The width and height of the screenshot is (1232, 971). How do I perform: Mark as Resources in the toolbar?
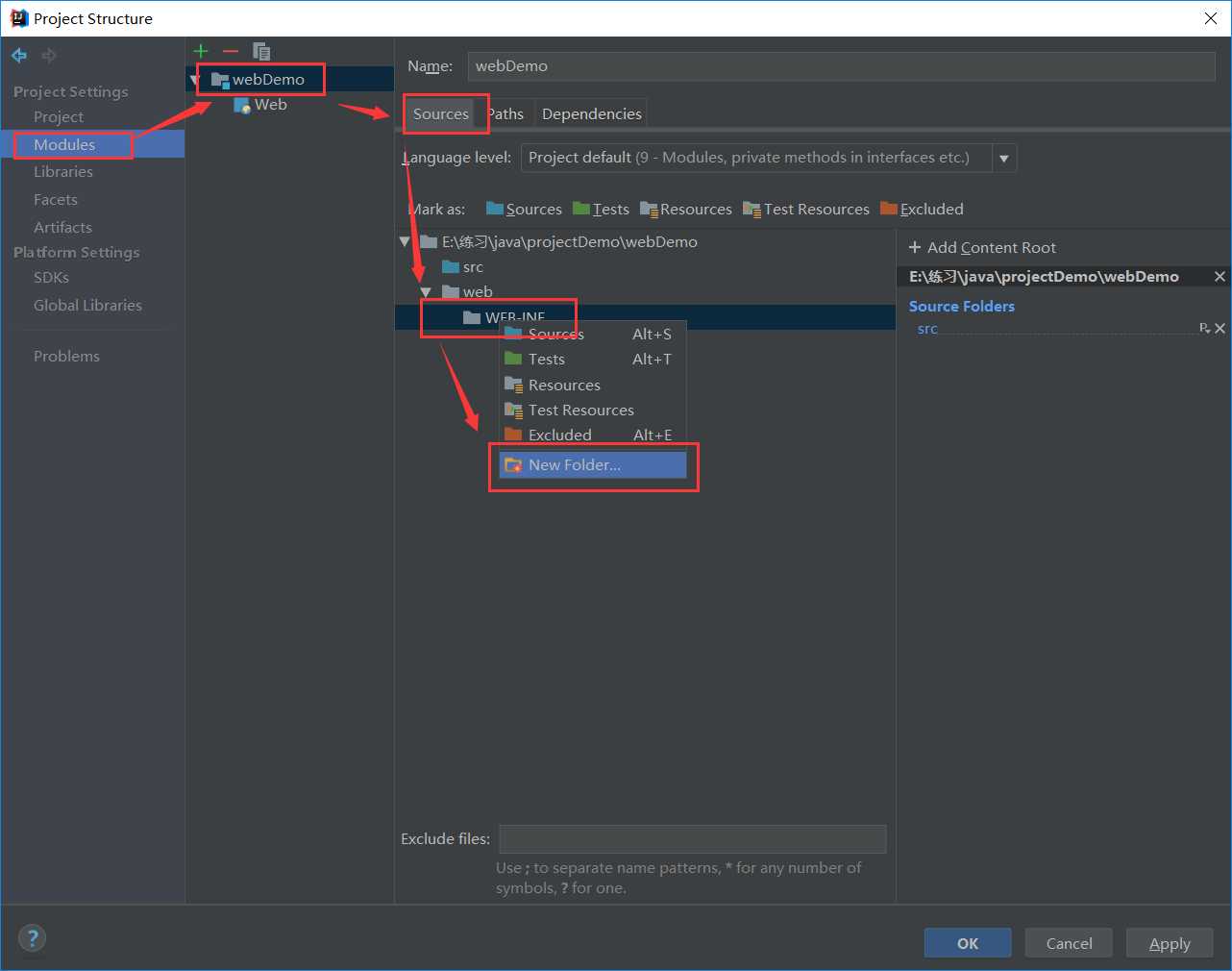(x=685, y=209)
